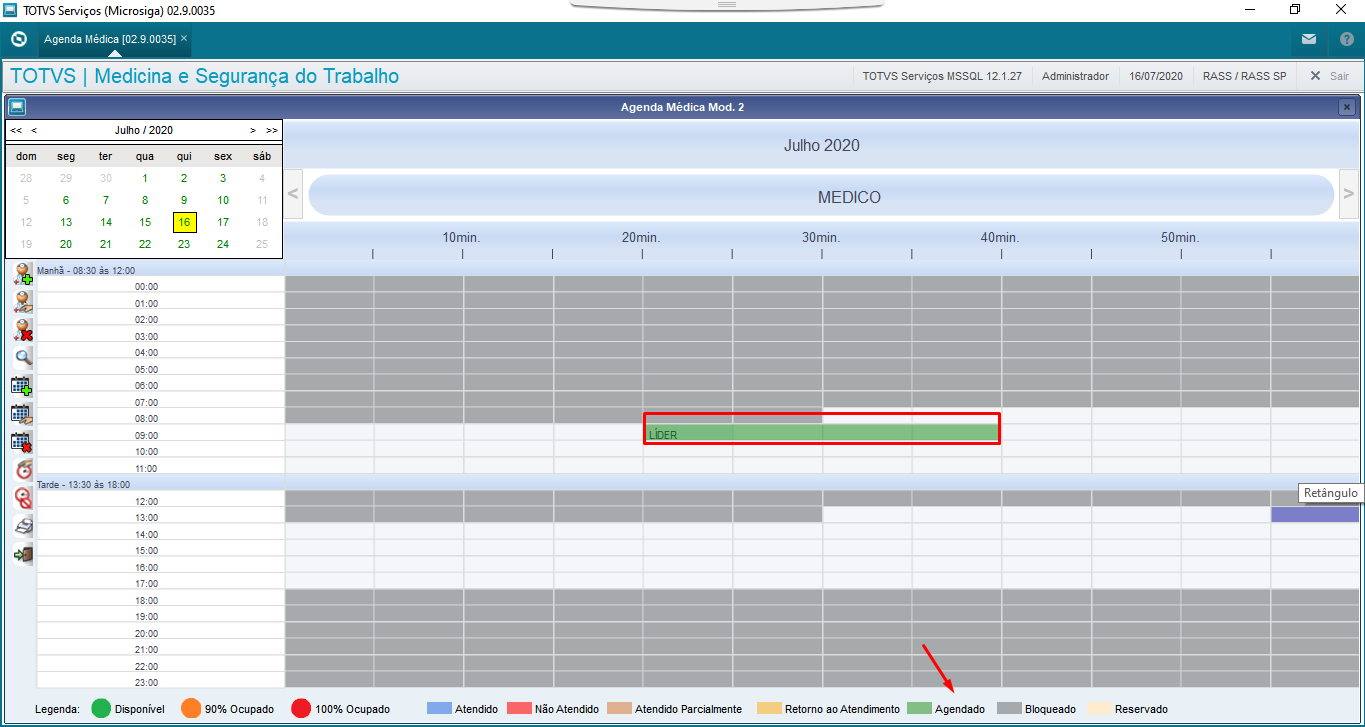Select day 16 highlighted in calendar
Viewport: 1365px width, 727px height.
[x=184, y=222]
